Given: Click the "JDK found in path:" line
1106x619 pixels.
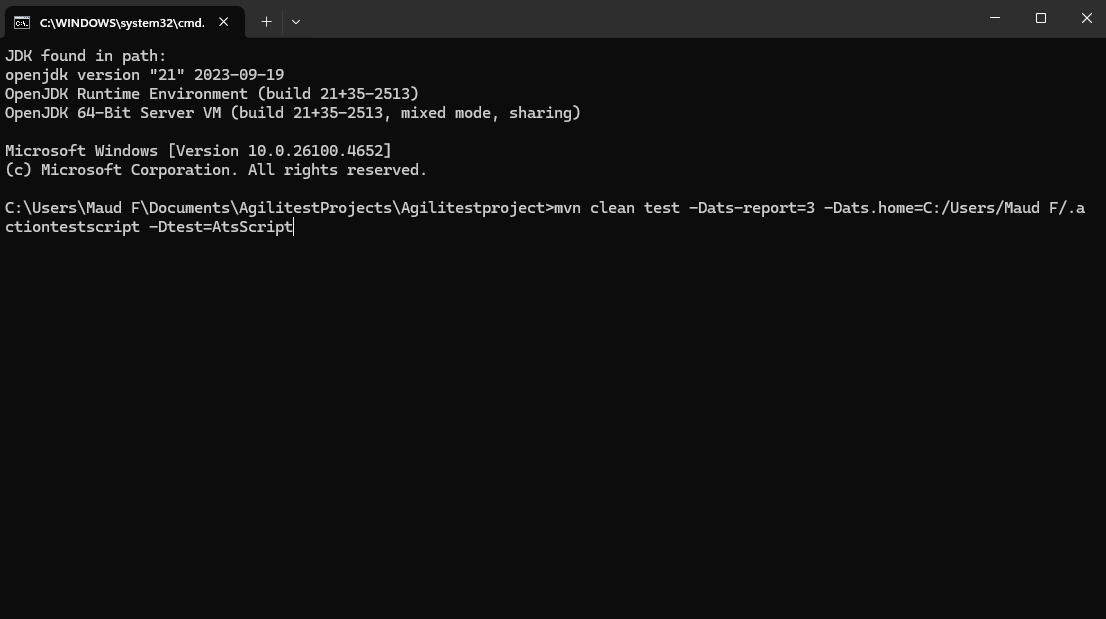Looking at the screenshot, I should tap(85, 56).
